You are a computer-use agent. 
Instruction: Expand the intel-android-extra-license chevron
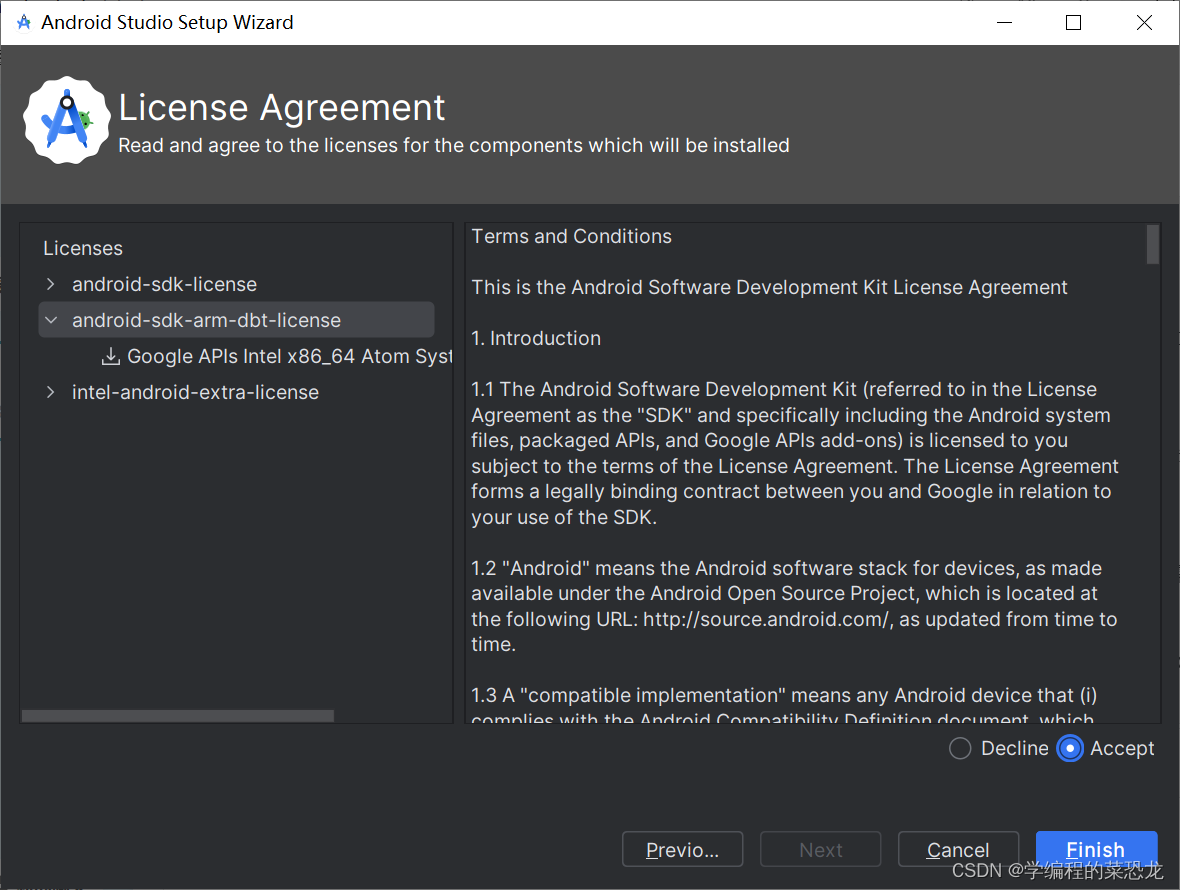tap(50, 392)
